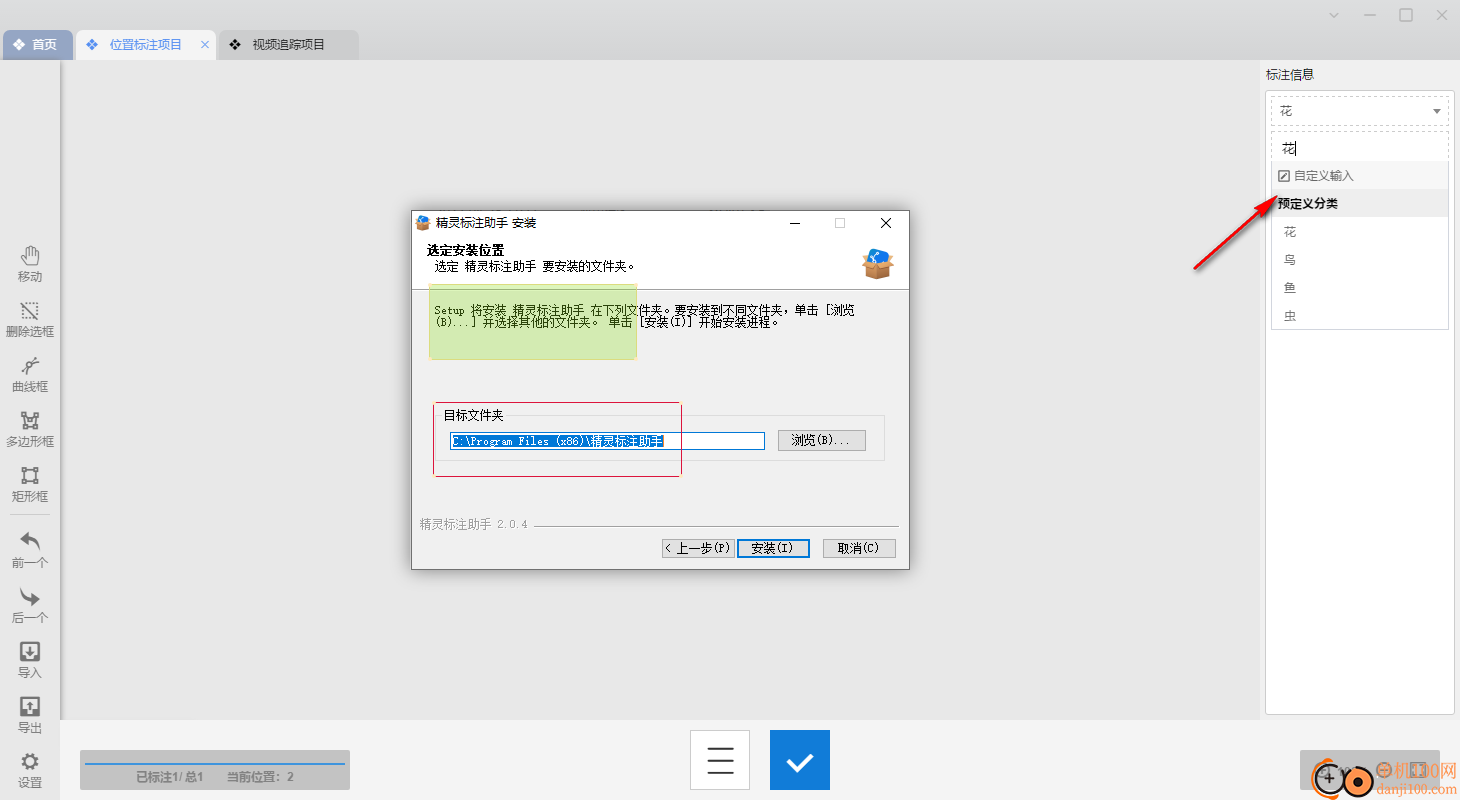This screenshot has width=1460, height=800.
Task: Click the 取消(C) cancel button
Action: click(x=859, y=548)
